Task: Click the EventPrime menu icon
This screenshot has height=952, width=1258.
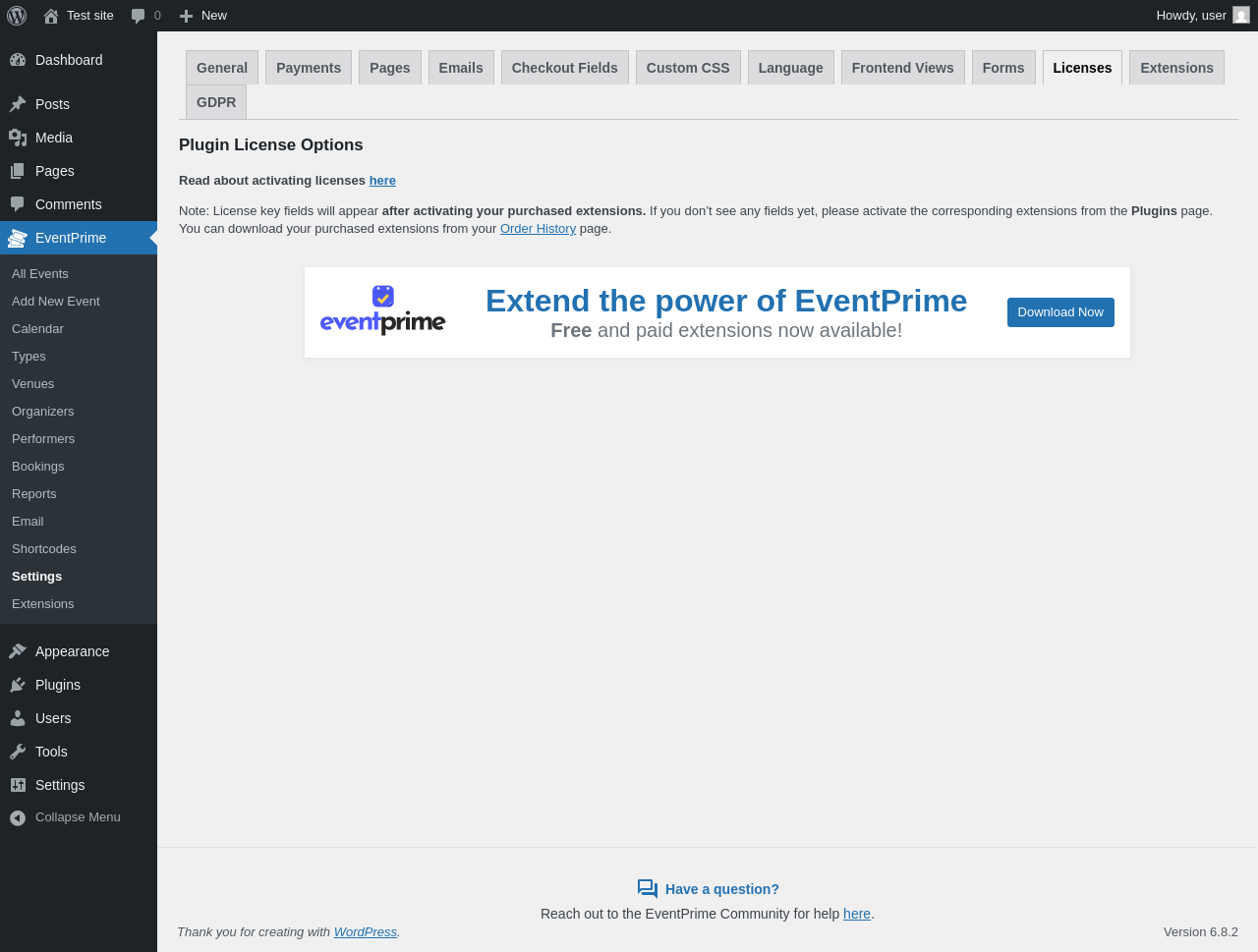Action: (18, 238)
